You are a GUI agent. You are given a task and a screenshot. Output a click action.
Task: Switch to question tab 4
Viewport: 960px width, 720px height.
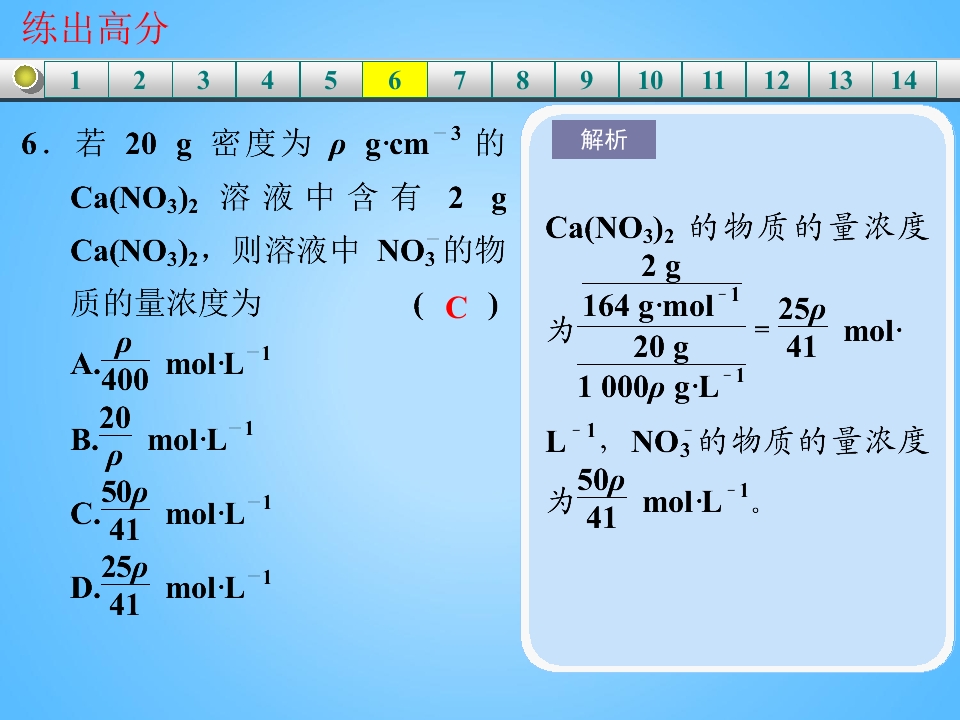268,80
